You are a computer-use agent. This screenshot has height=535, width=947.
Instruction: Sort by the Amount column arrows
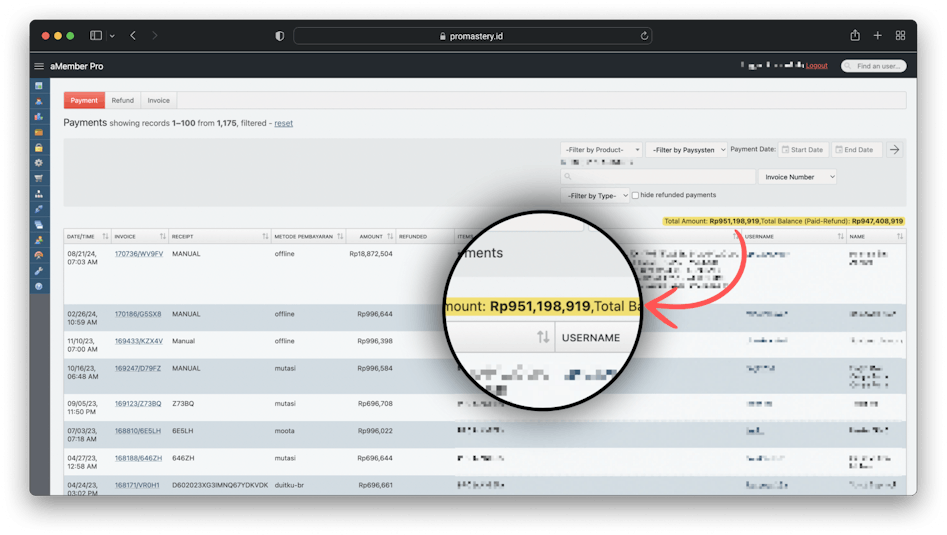[392, 237]
